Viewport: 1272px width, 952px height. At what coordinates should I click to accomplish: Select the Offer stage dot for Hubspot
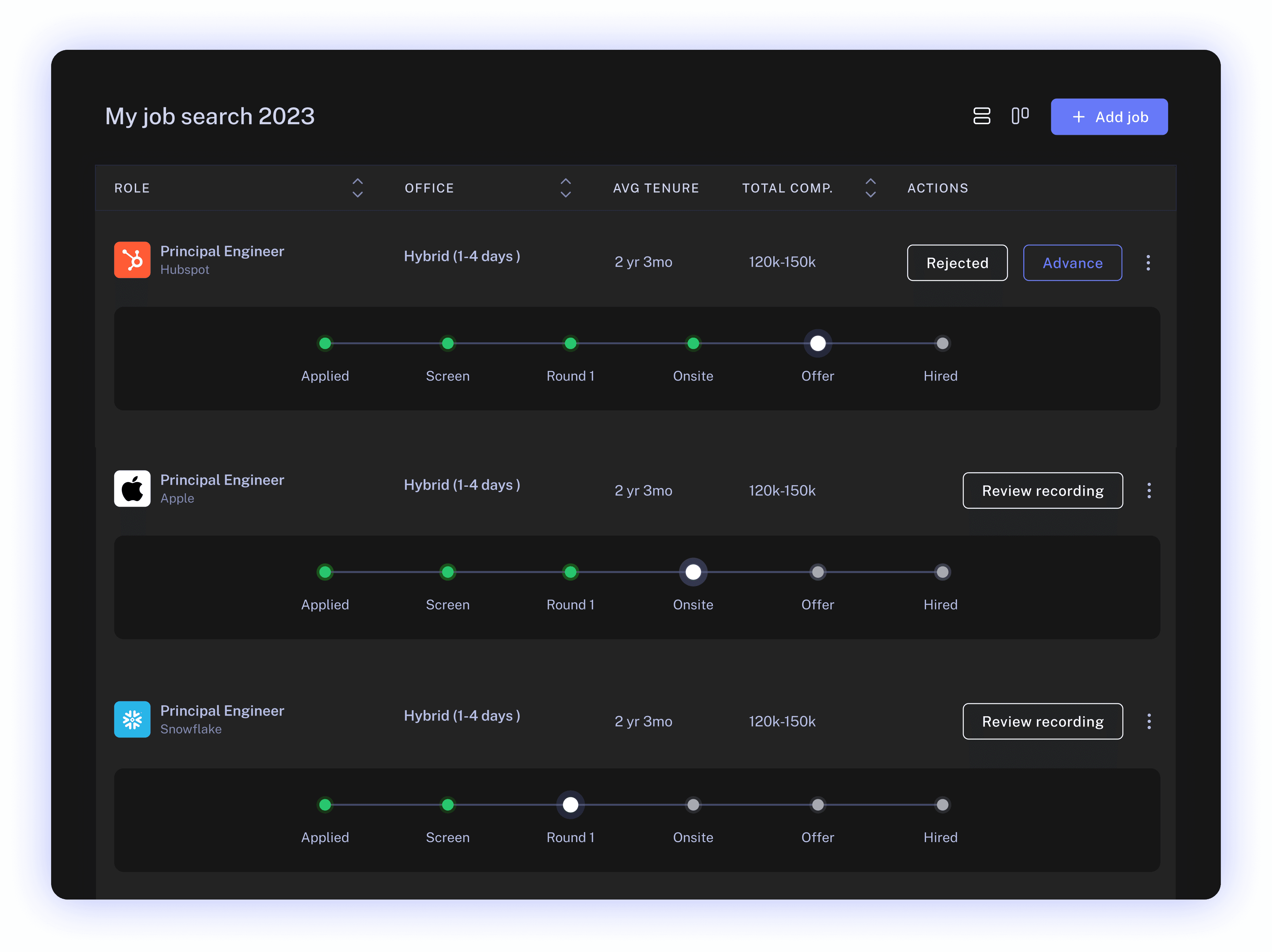pos(817,343)
